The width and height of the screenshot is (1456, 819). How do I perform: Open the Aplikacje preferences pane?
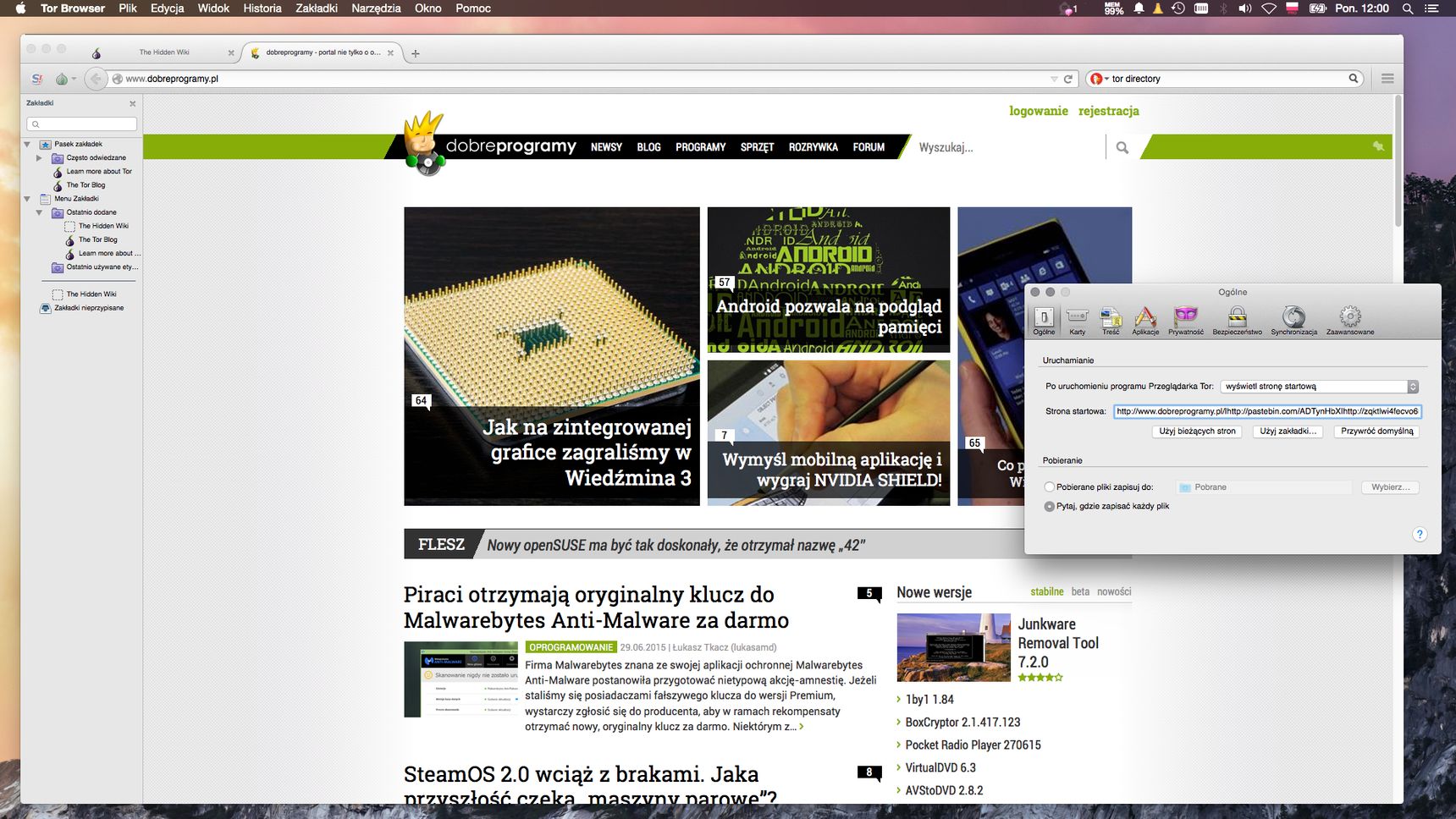tap(1145, 321)
